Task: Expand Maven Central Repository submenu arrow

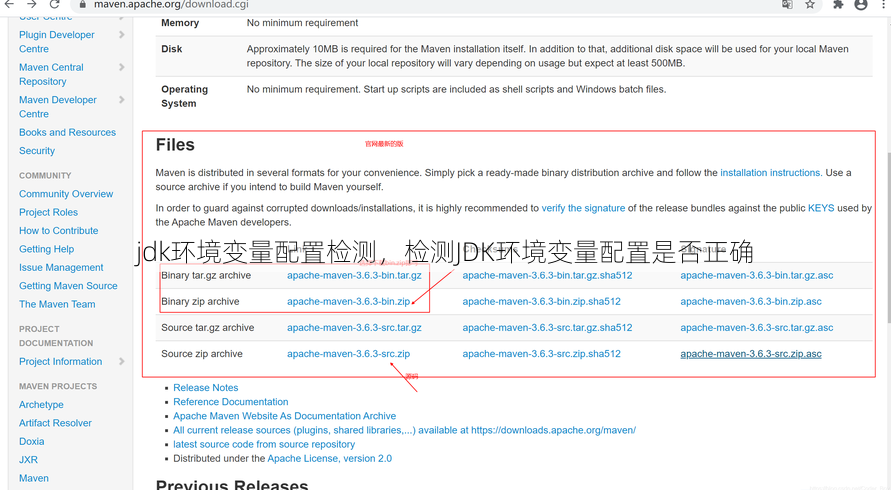Action: tap(122, 67)
